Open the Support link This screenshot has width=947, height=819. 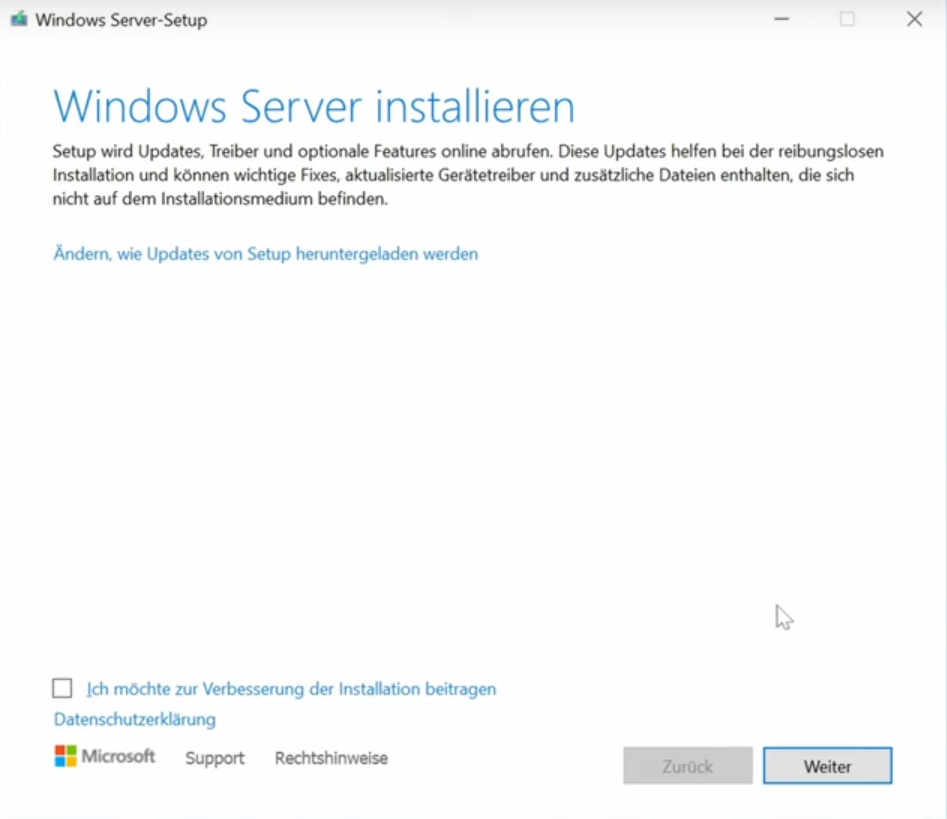tap(214, 758)
